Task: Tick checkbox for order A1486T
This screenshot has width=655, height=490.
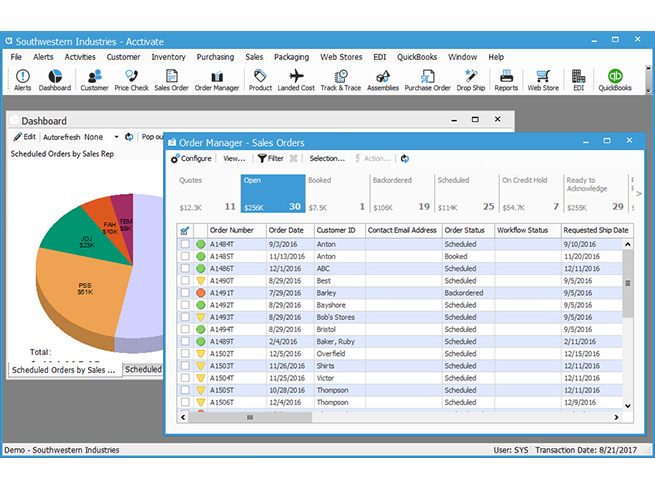Action: pos(185,268)
